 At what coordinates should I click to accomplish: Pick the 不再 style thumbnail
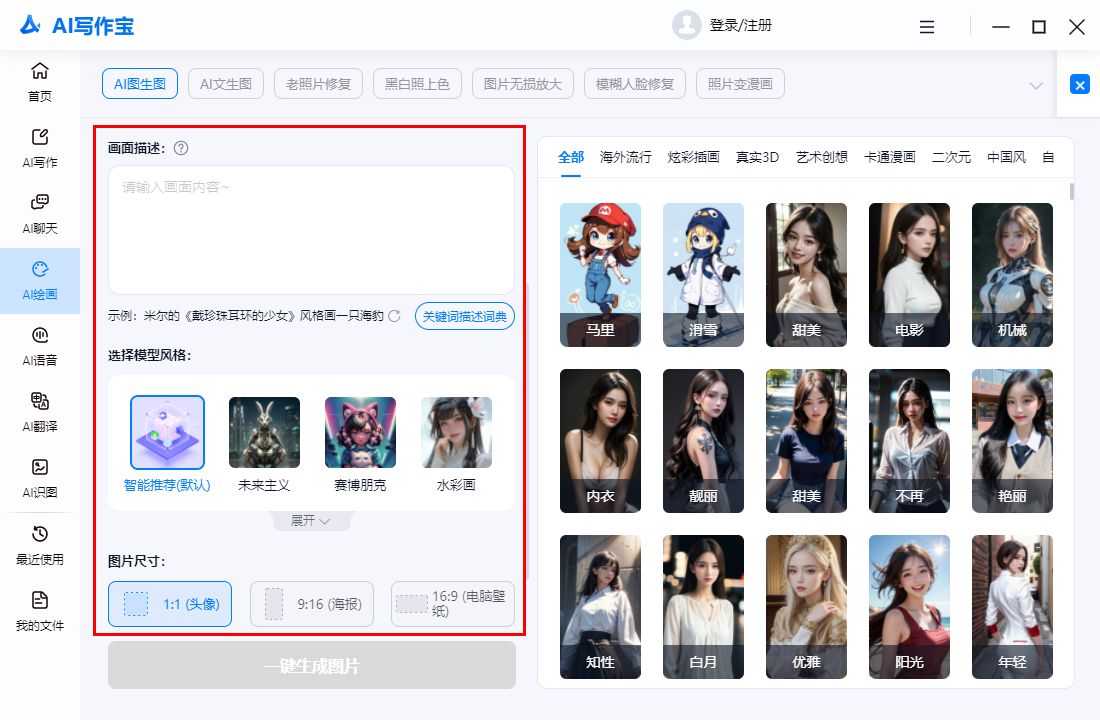pyautogui.click(x=909, y=441)
